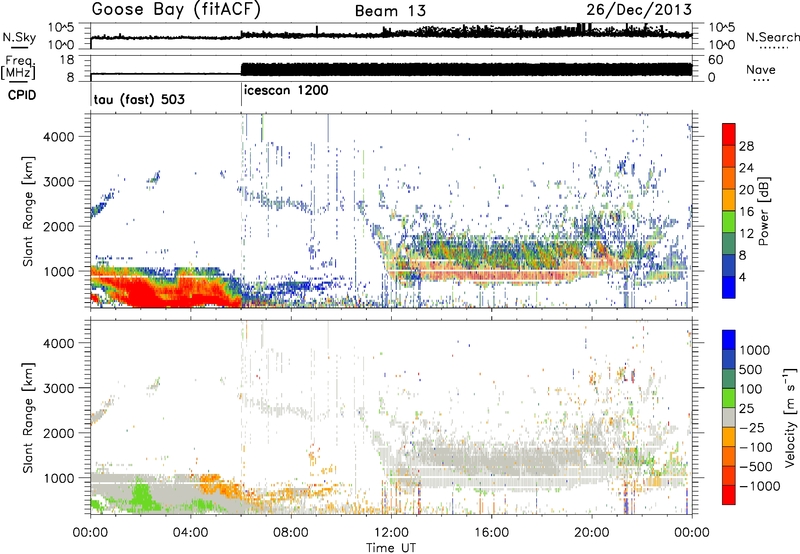Select the 'N.Sky' legend label
Image resolution: width=800 pixels, height=554 pixels.
pyautogui.click(x=19, y=37)
